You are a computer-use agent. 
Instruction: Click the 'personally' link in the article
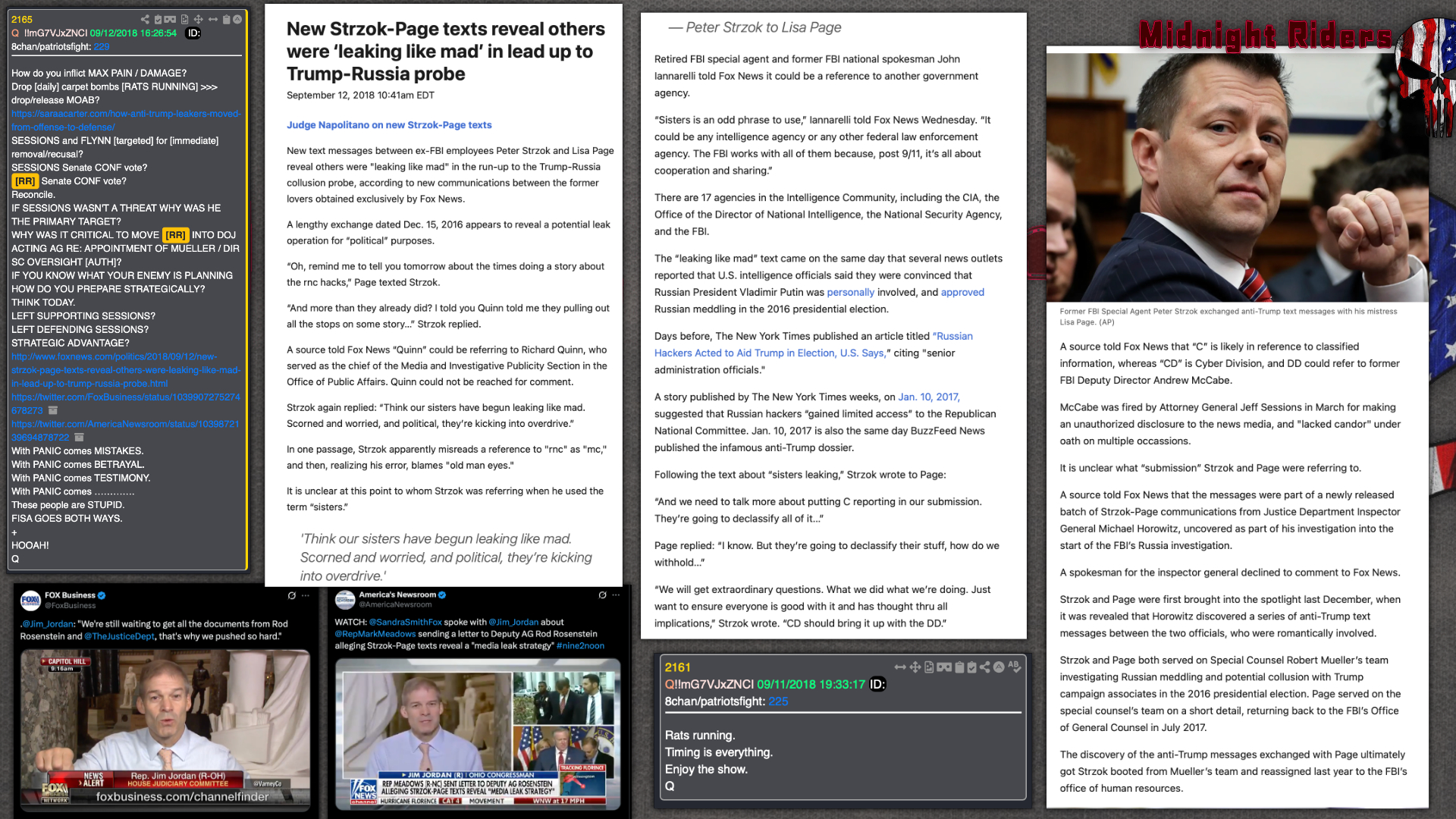(x=850, y=292)
